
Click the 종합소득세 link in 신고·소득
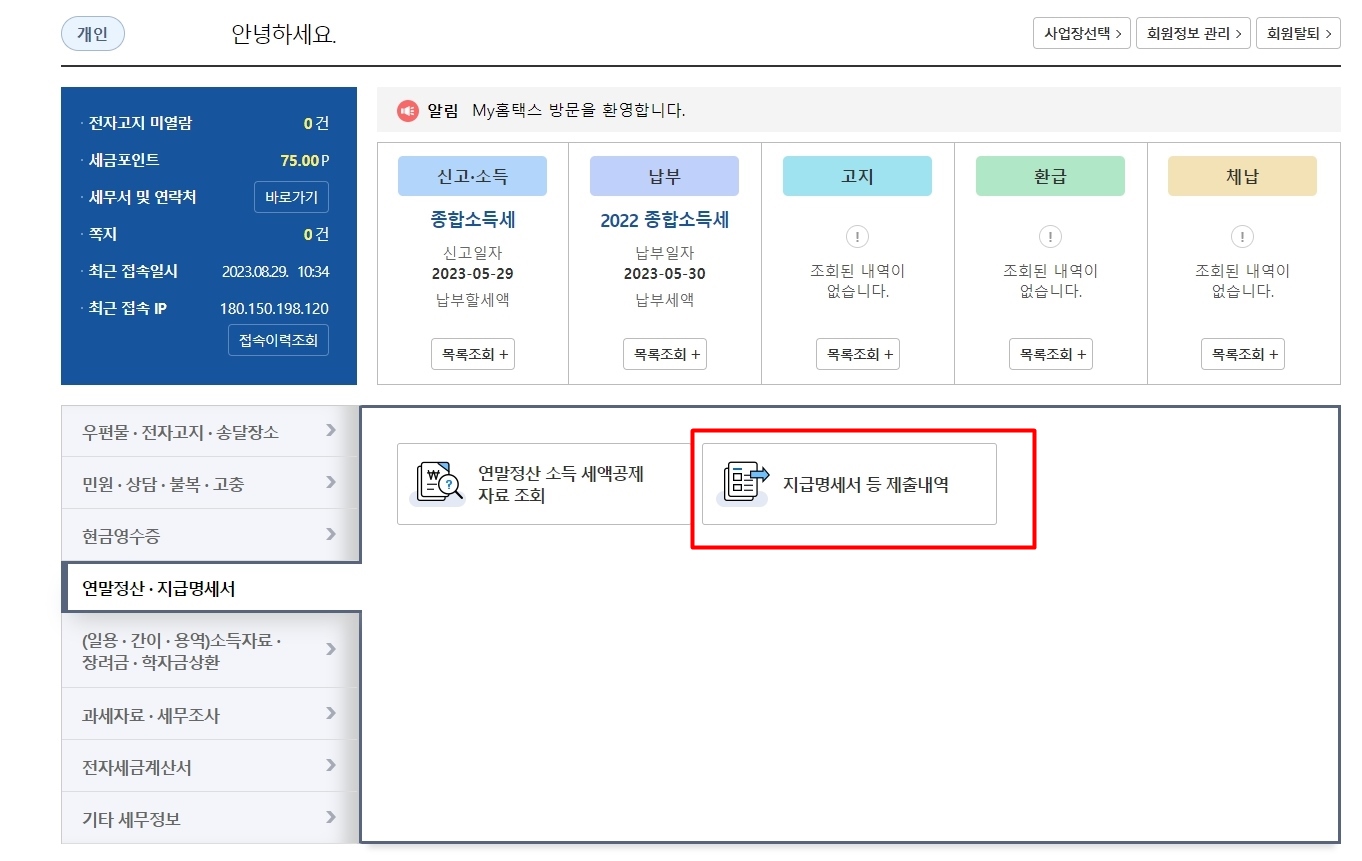[473, 219]
